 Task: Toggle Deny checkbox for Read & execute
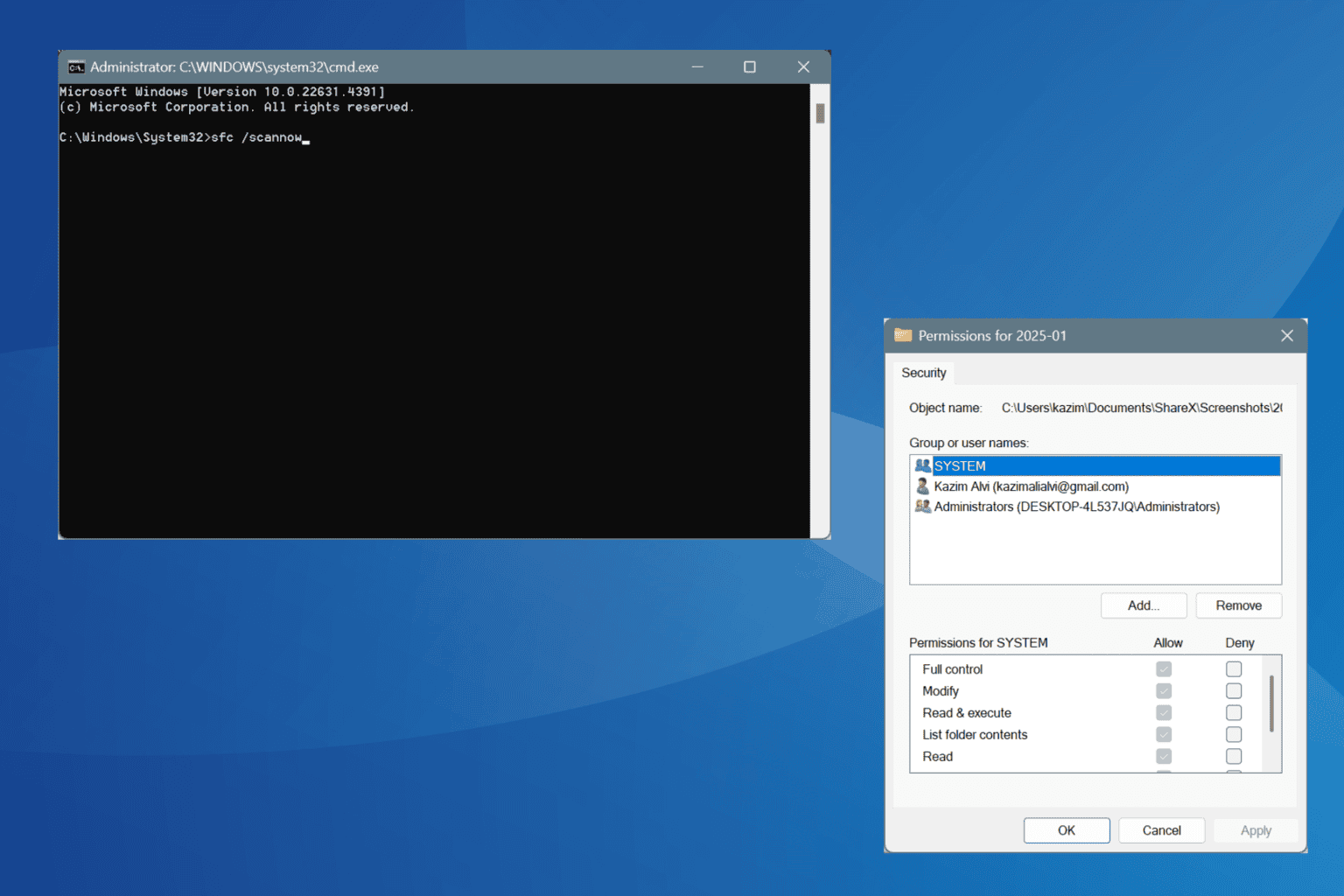pos(1234,712)
